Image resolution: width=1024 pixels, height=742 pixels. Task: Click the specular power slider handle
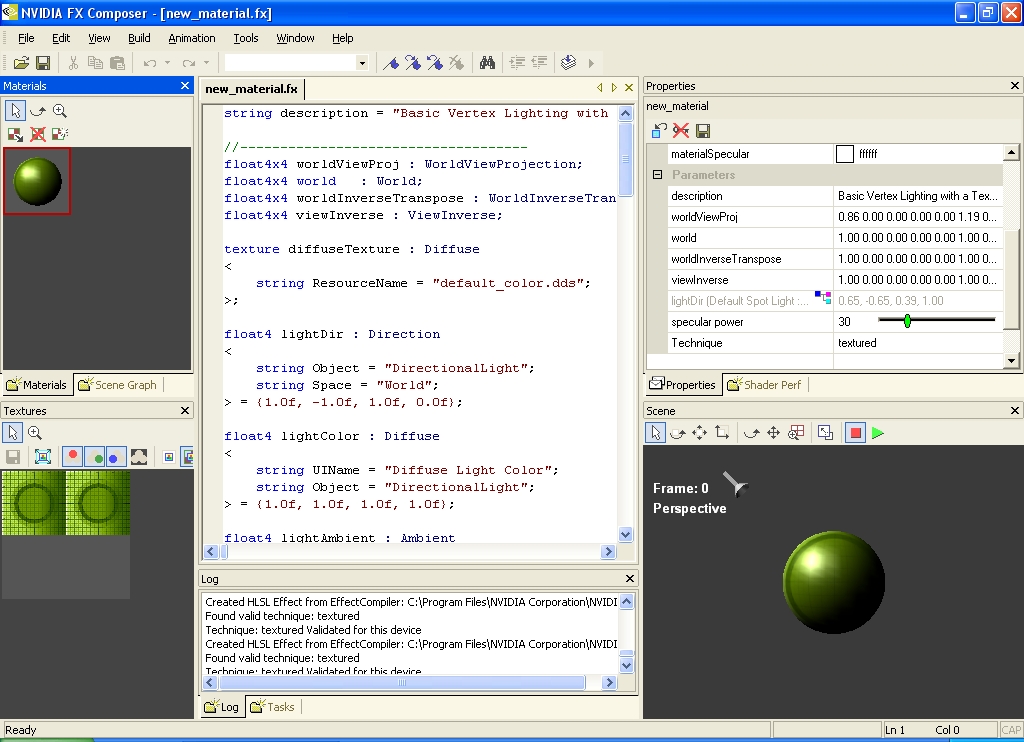(x=907, y=321)
